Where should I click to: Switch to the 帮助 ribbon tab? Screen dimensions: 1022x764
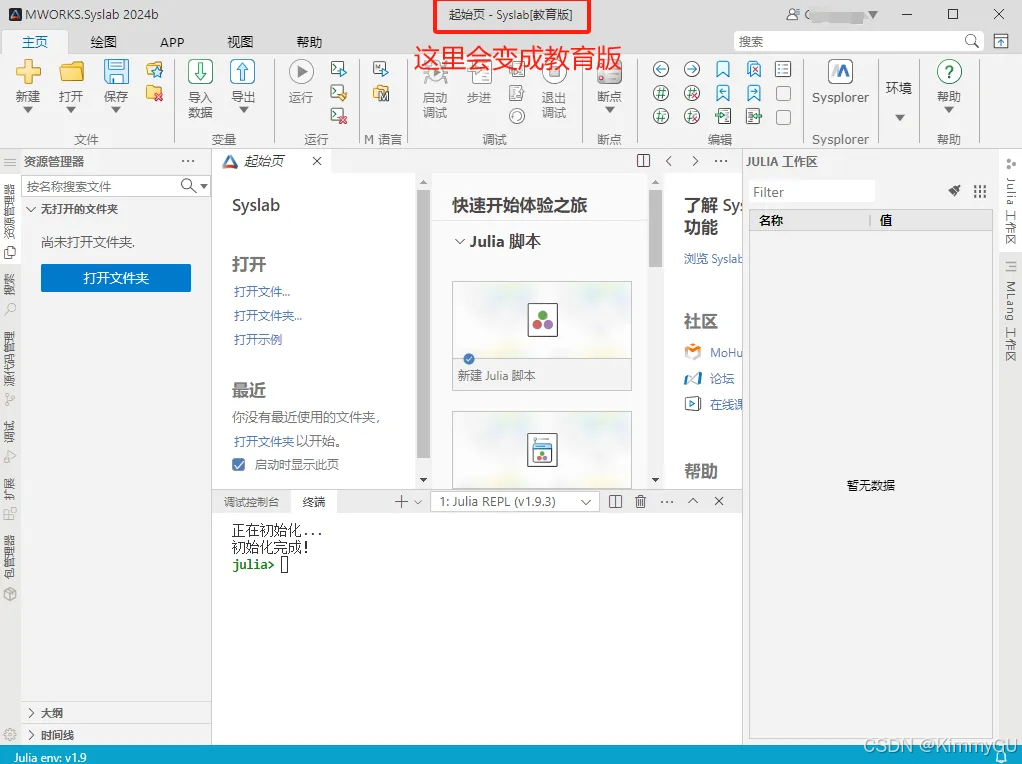(309, 42)
